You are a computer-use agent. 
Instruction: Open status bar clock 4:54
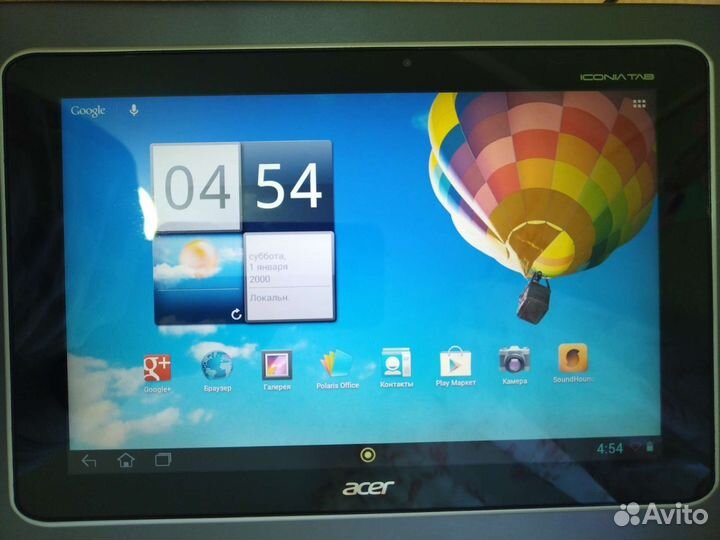pyautogui.click(x=610, y=448)
